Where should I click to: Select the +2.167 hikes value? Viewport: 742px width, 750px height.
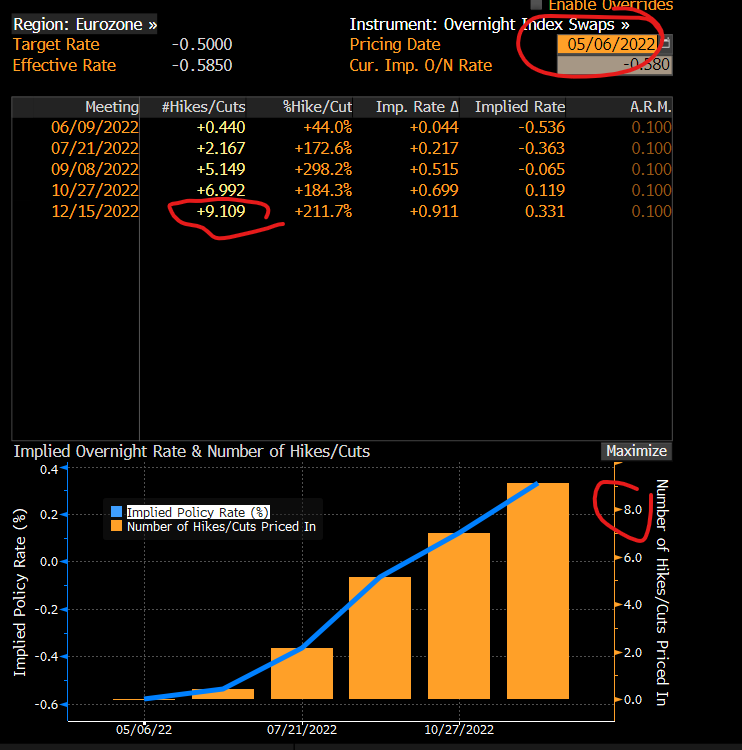(x=221, y=148)
